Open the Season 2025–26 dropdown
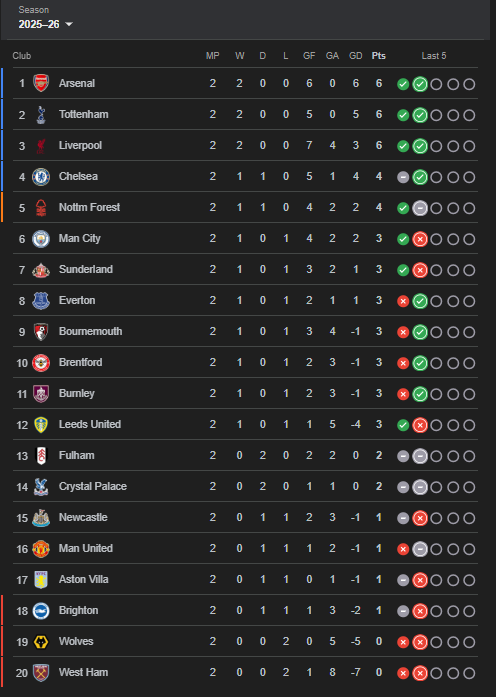The width and height of the screenshot is (496, 697). click(45, 18)
